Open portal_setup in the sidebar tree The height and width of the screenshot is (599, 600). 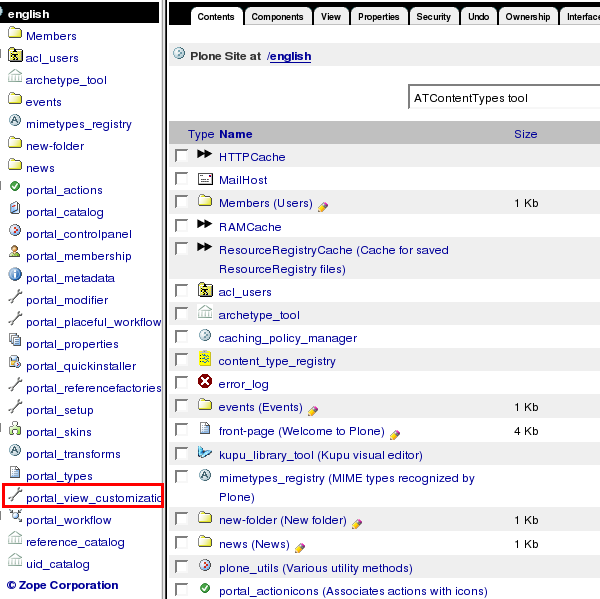(60, 410)
